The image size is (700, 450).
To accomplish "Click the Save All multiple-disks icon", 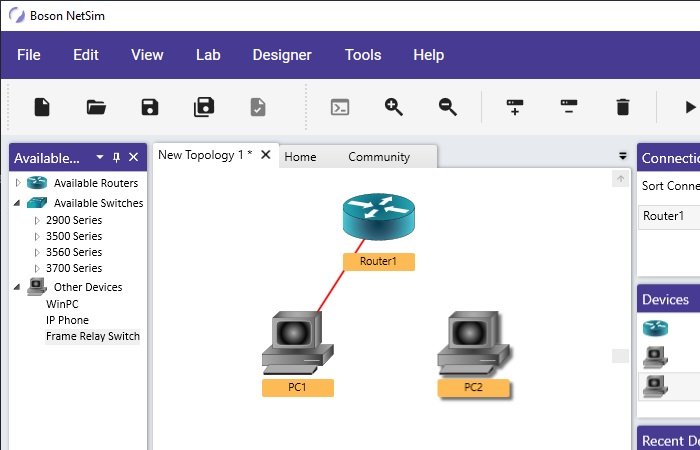I will 204,107.
